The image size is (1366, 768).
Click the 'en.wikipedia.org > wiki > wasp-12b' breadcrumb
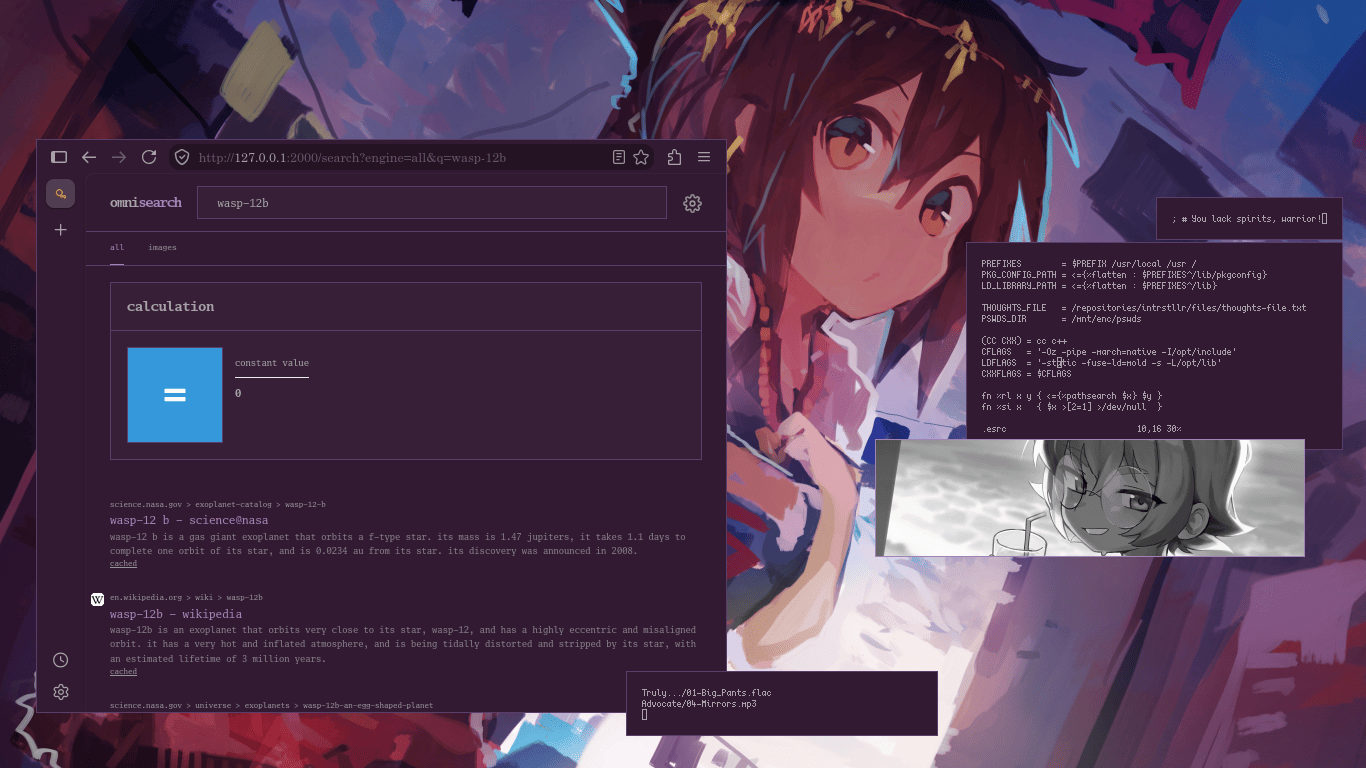(186, 597)
